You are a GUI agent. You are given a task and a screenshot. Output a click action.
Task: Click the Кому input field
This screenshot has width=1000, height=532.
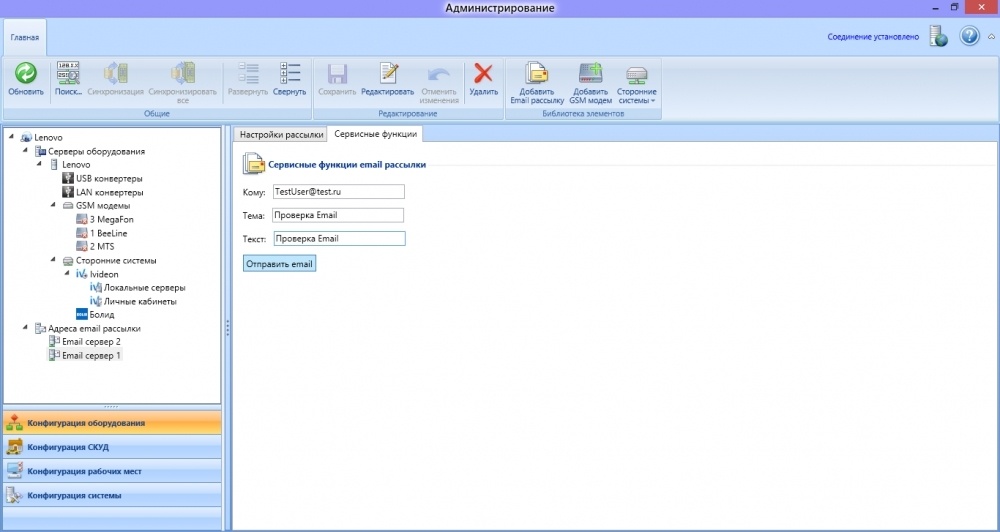coord(339,191)
